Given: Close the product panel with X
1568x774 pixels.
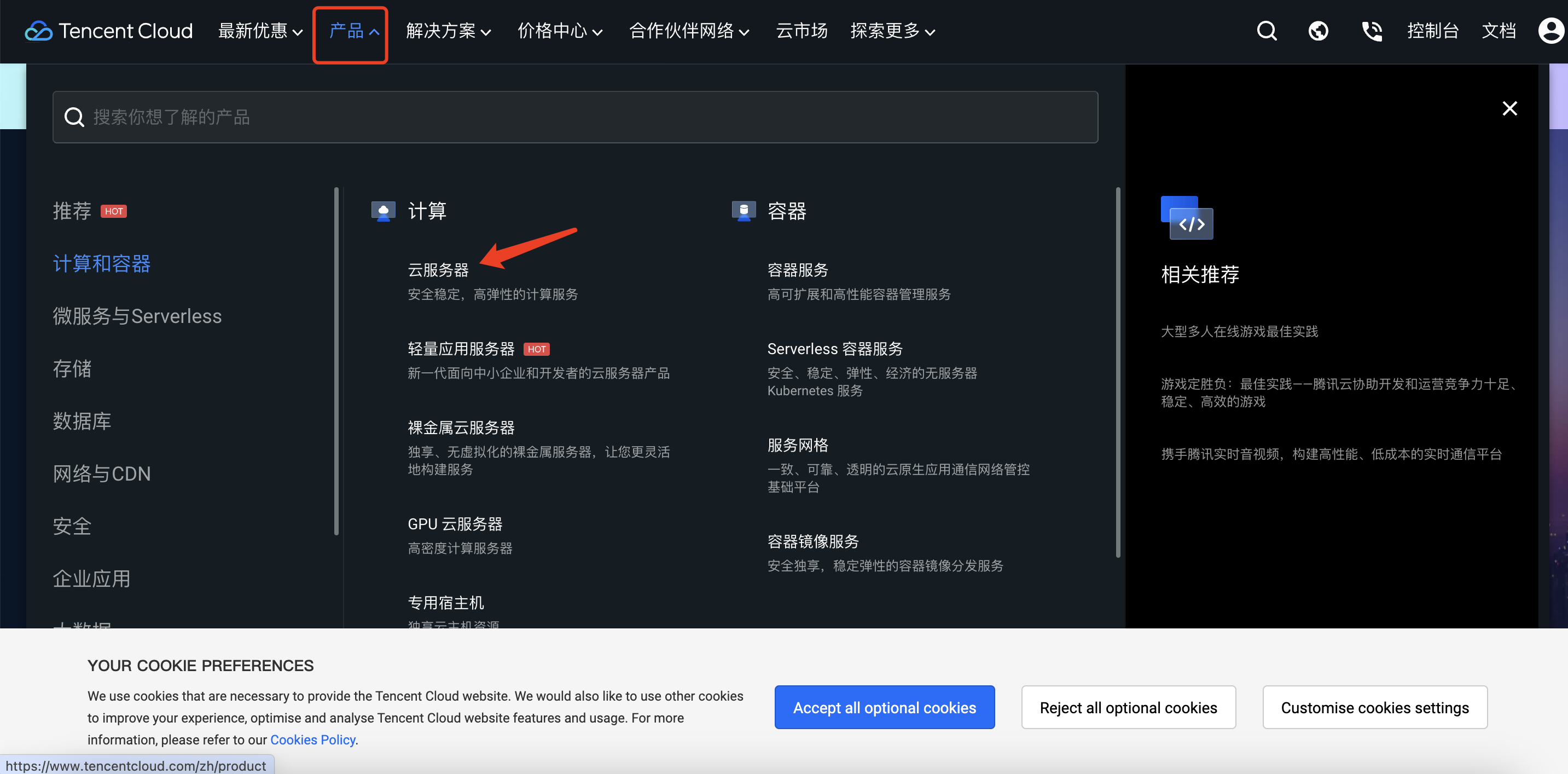Looking at the screenshot, I should (x=1509, y=108).
